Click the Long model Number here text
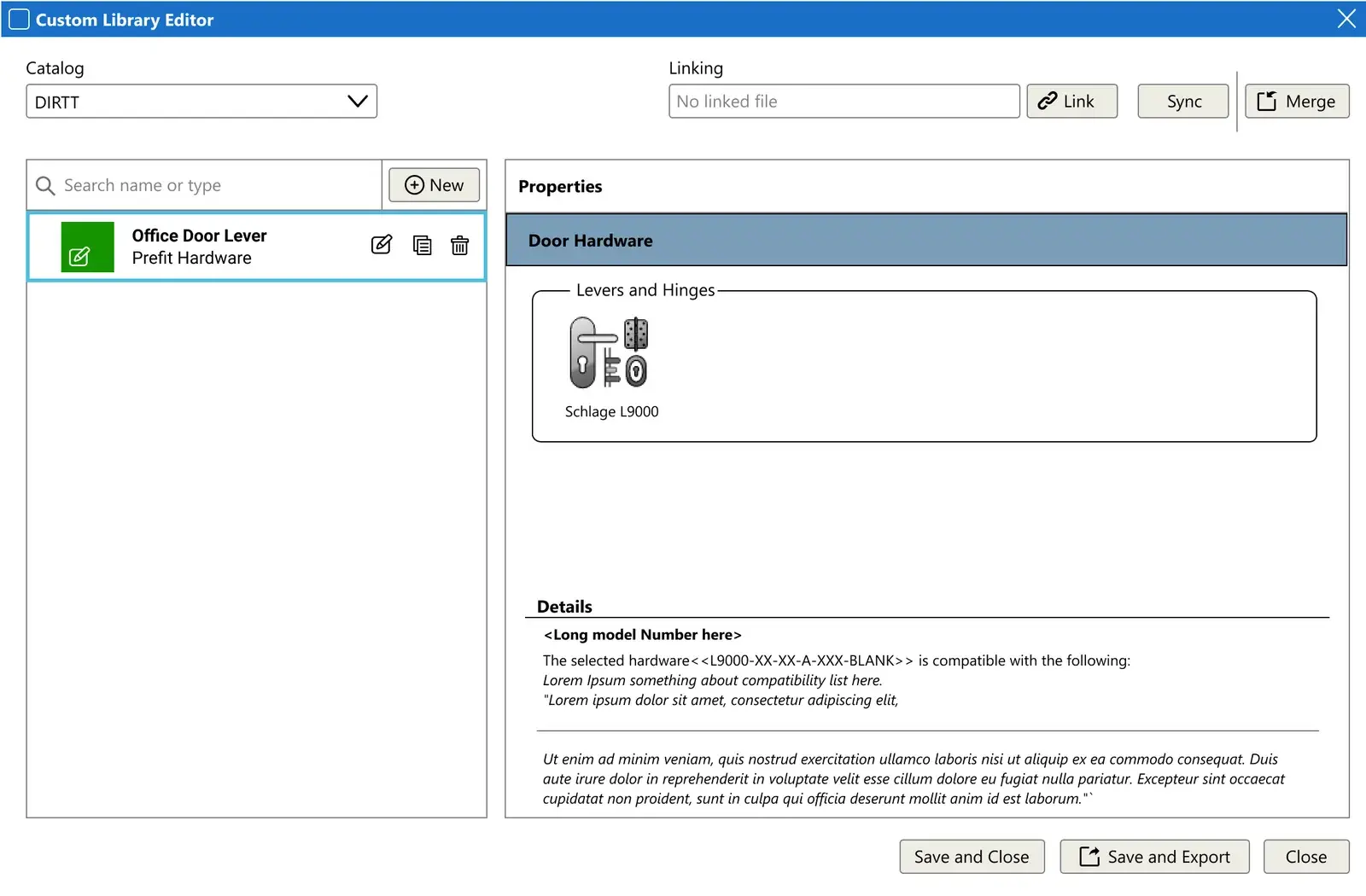This screenshot has width=1366, height=896. coord(643,635)
